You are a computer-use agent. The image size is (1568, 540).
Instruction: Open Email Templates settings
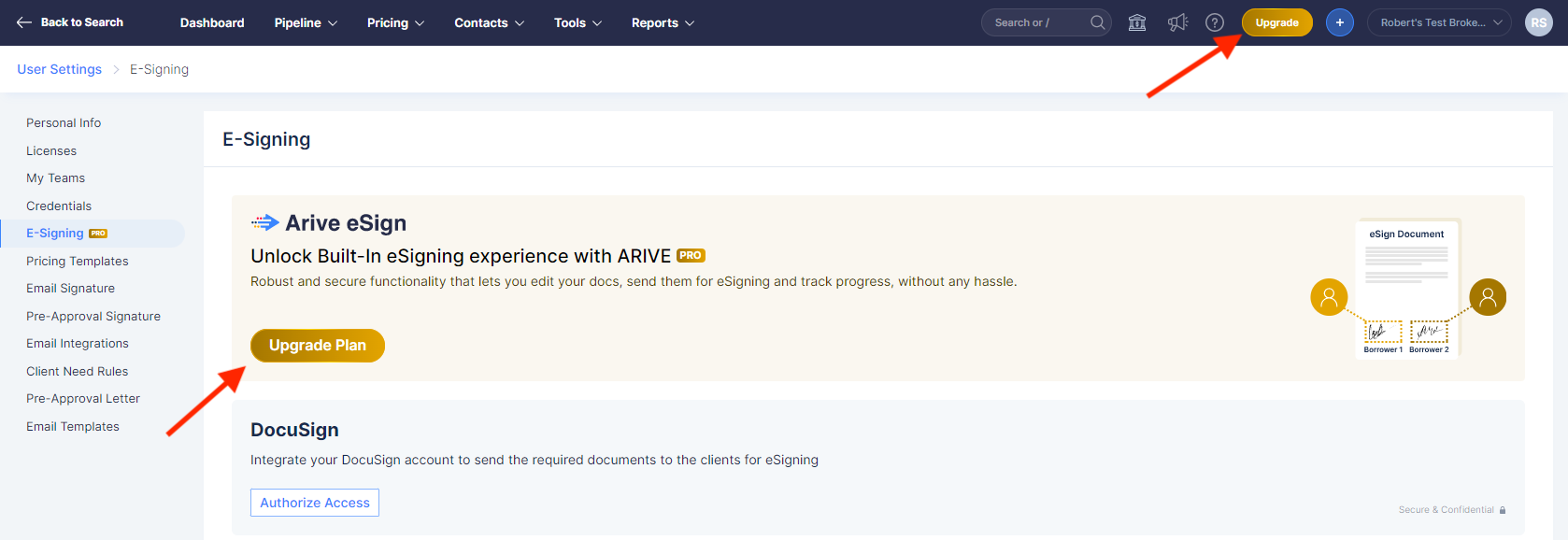click(73, 426)
